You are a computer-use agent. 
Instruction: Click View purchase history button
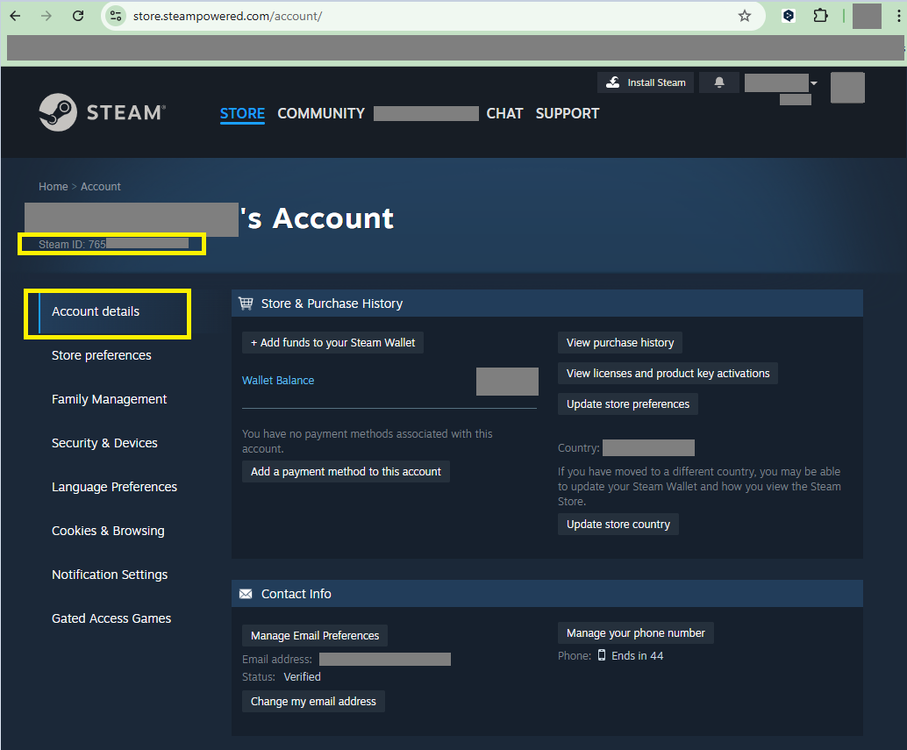[x=620, y=343]
